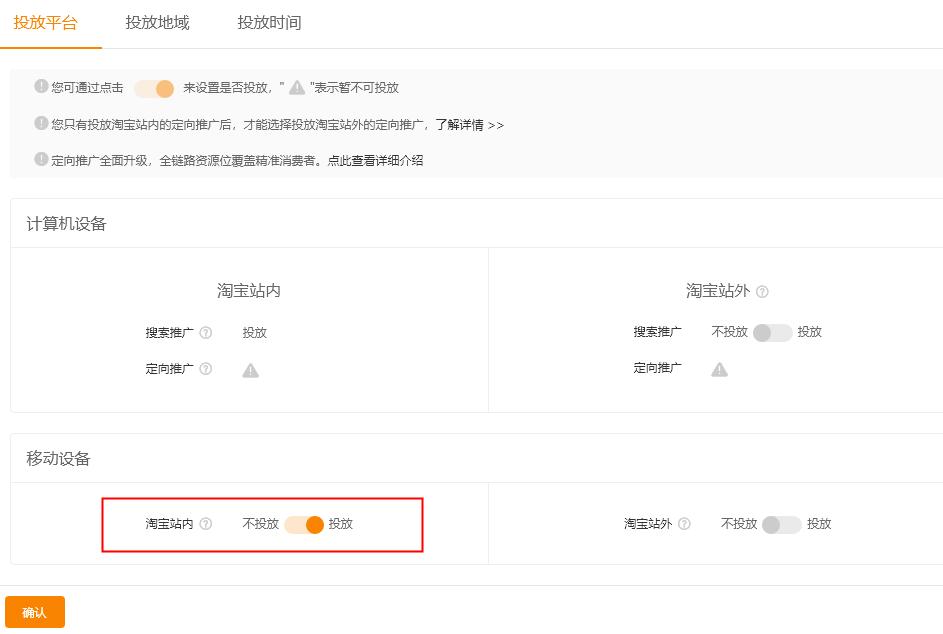Click warning icon beside 淘宝站外 定向推广
The image size is (943, 634).
click(x=718, y=369)
